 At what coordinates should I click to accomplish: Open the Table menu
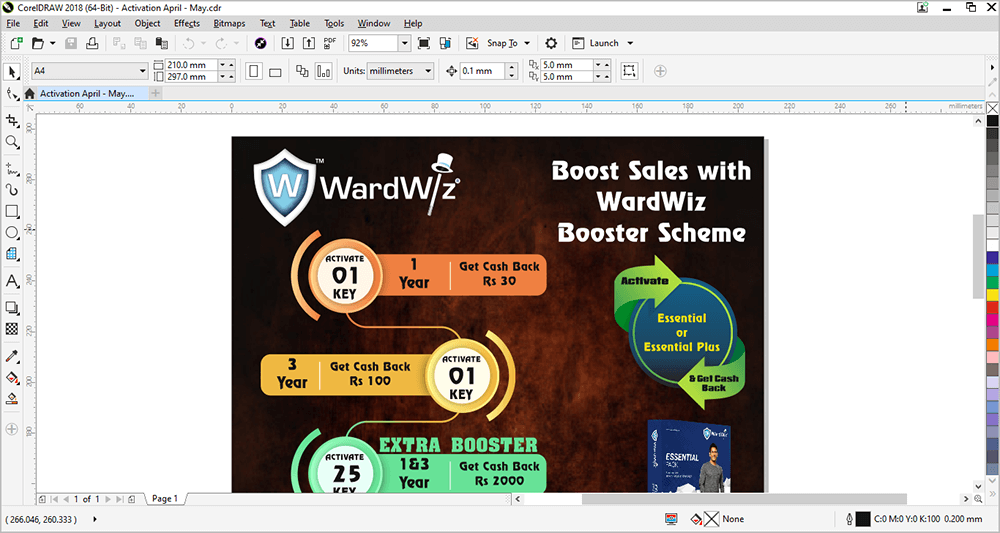pos(299,24)
